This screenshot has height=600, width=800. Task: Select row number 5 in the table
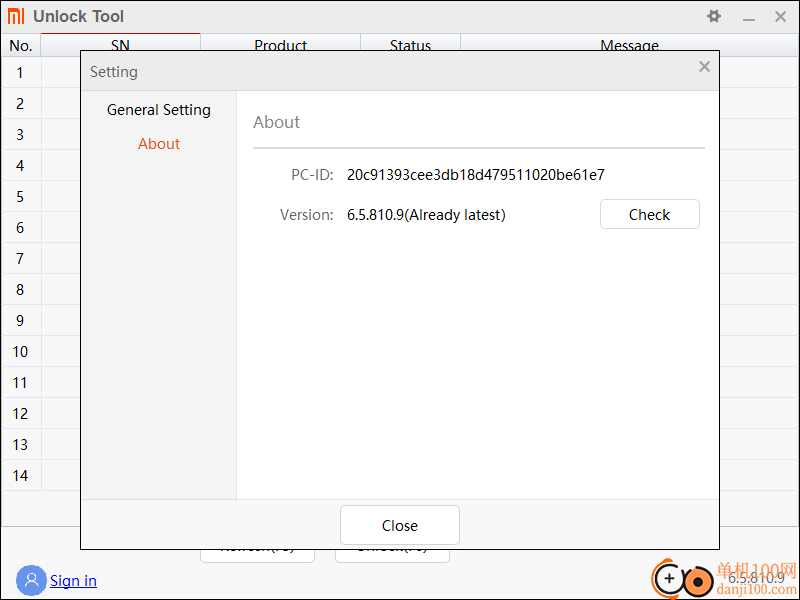point(20,196)
